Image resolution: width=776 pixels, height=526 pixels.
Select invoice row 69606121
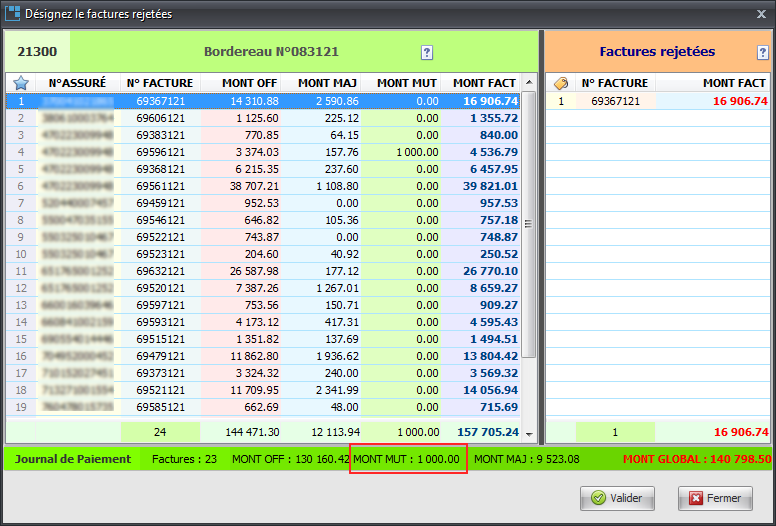[x=160, y=118]
